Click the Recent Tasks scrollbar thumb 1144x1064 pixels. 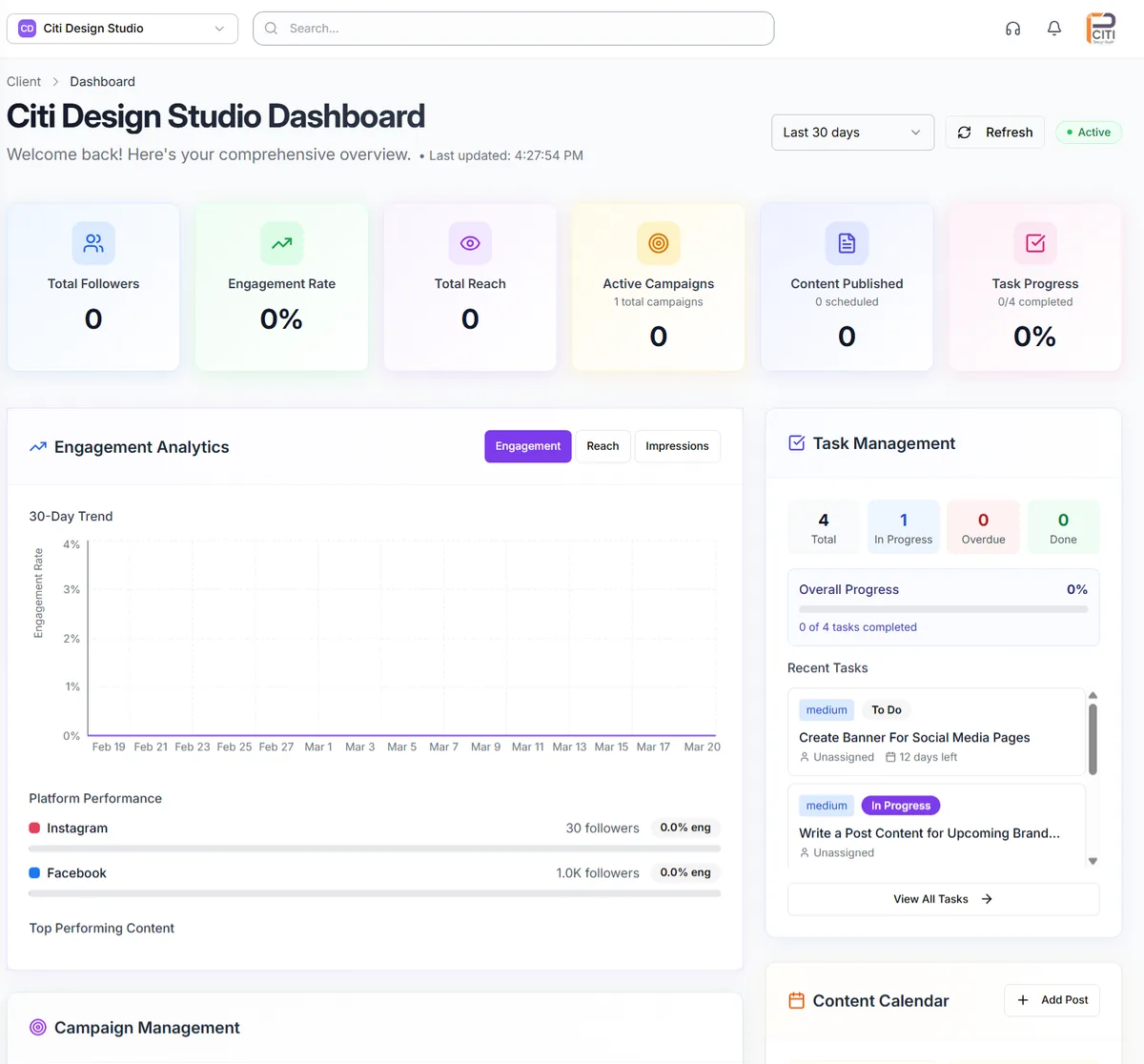(x=1093, y=739)
